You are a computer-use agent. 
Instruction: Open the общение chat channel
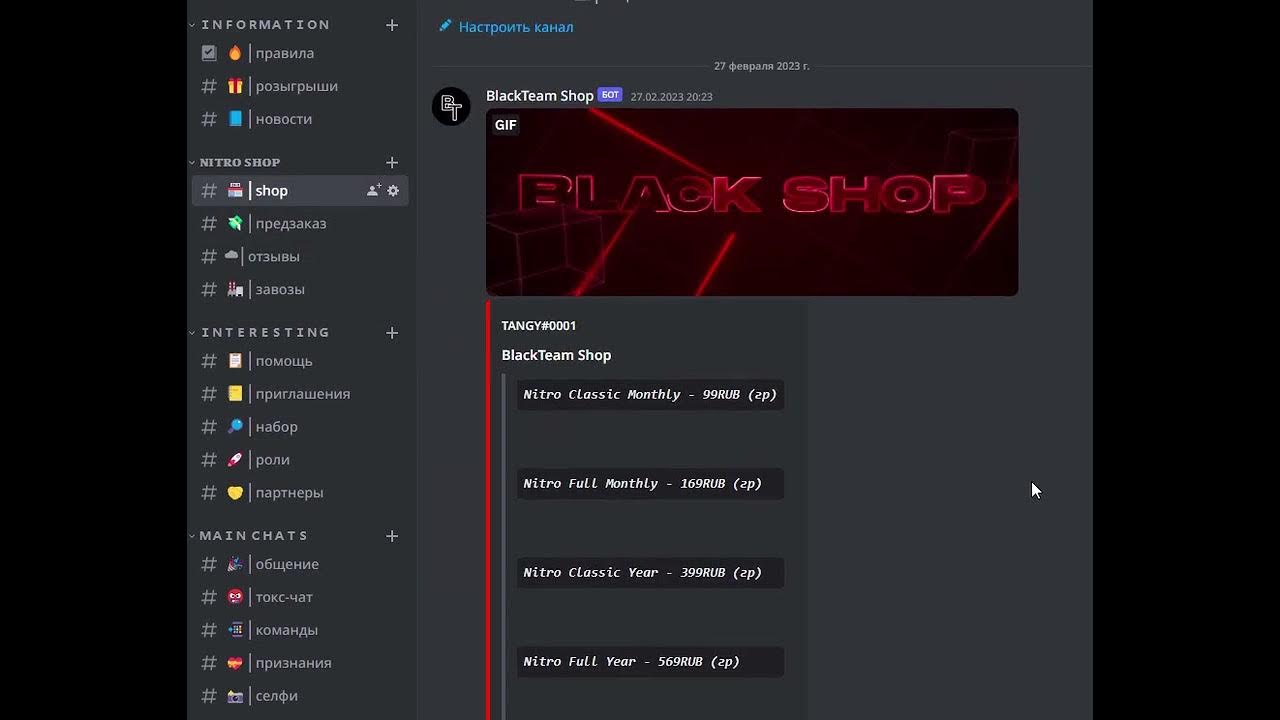[300, 564]
